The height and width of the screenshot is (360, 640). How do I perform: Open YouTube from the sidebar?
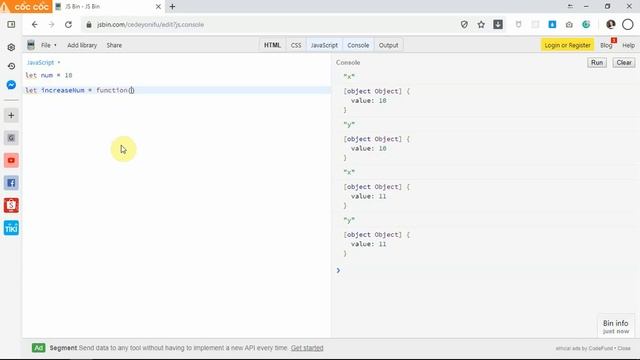point(11,160)
